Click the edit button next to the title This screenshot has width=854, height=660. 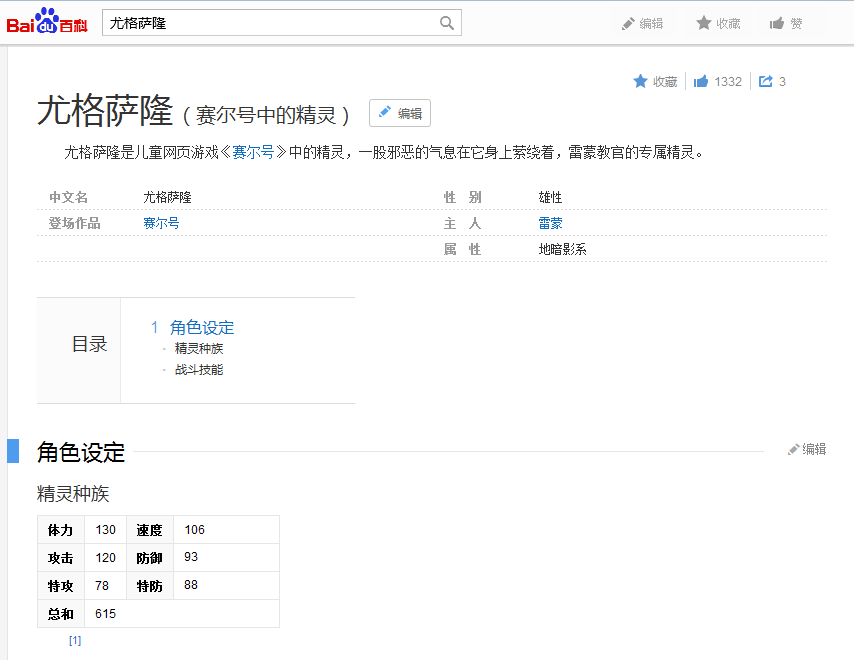[399, 113]
